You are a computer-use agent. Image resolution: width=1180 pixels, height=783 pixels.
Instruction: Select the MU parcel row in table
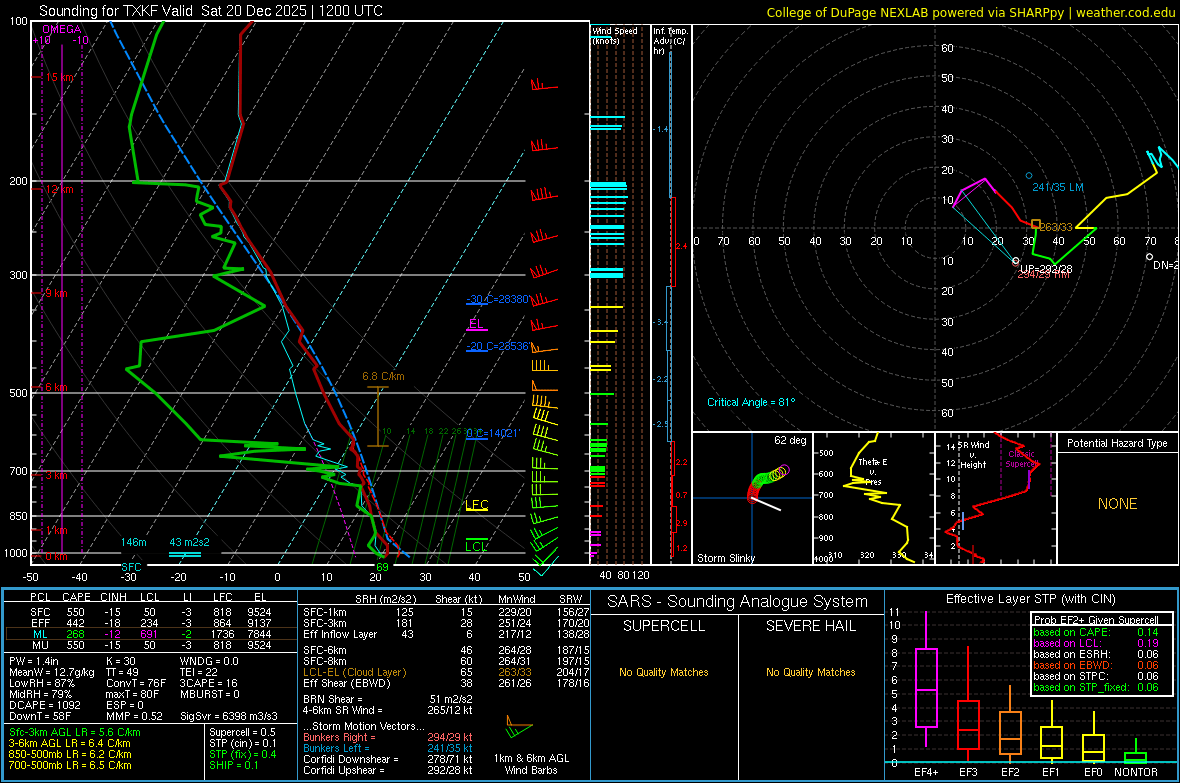pos(151,645)
